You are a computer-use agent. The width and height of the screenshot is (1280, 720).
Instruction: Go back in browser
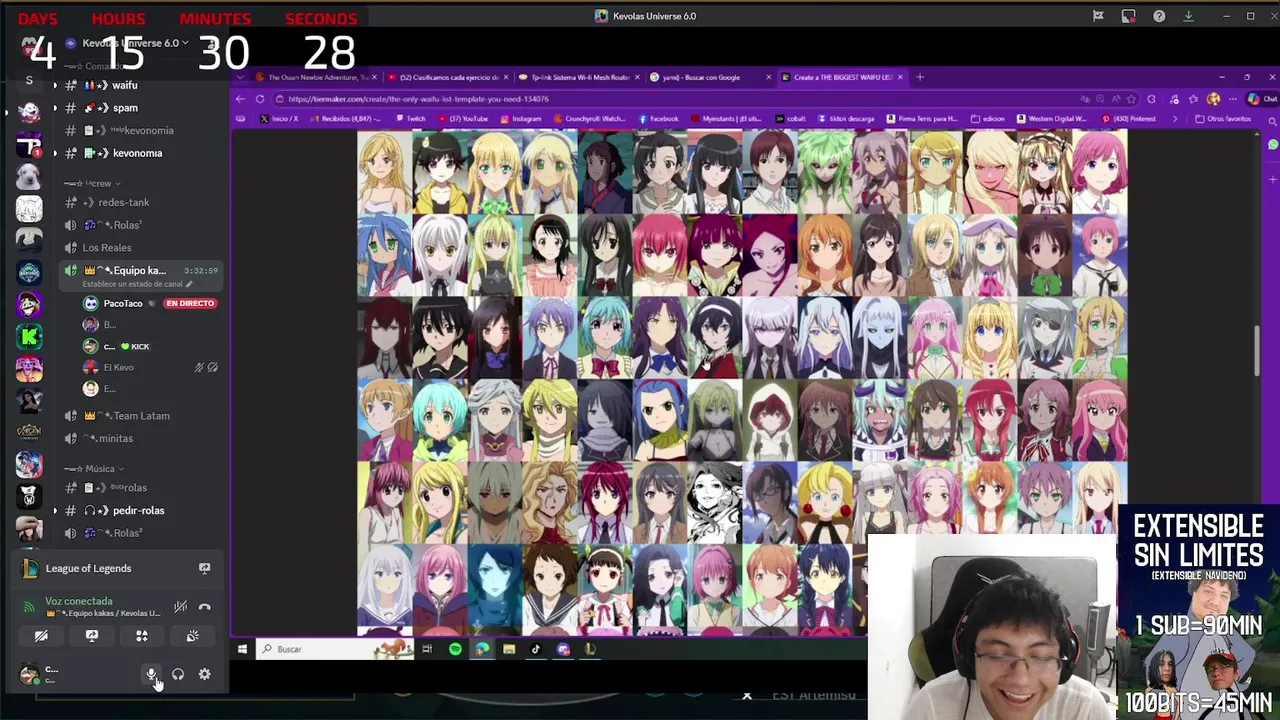(240, 99)
